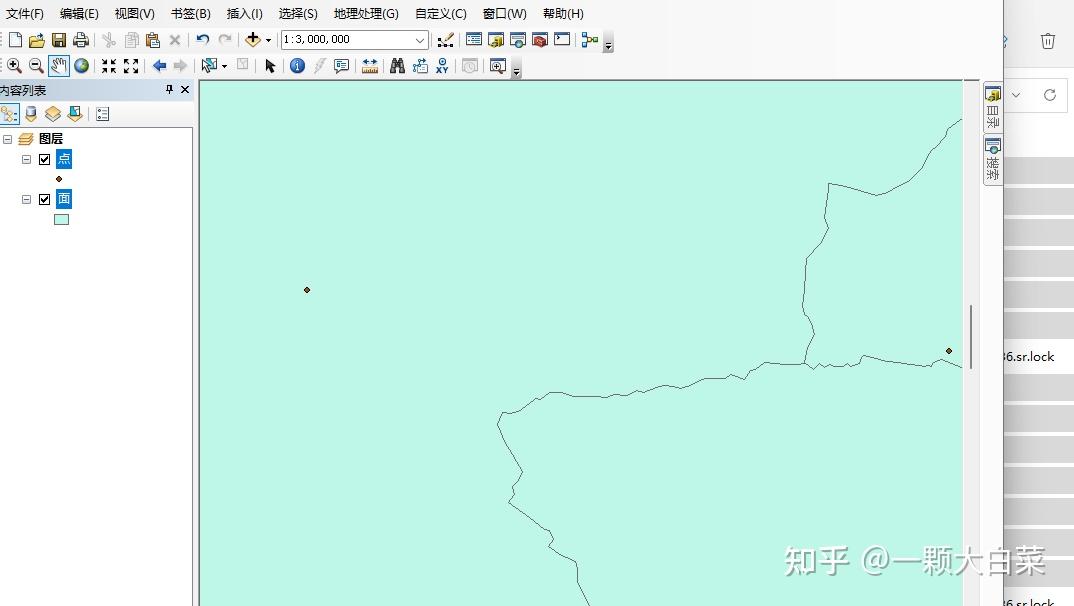Uncheck the 面 layer visibility checkbox

click(x=44, y=198)
